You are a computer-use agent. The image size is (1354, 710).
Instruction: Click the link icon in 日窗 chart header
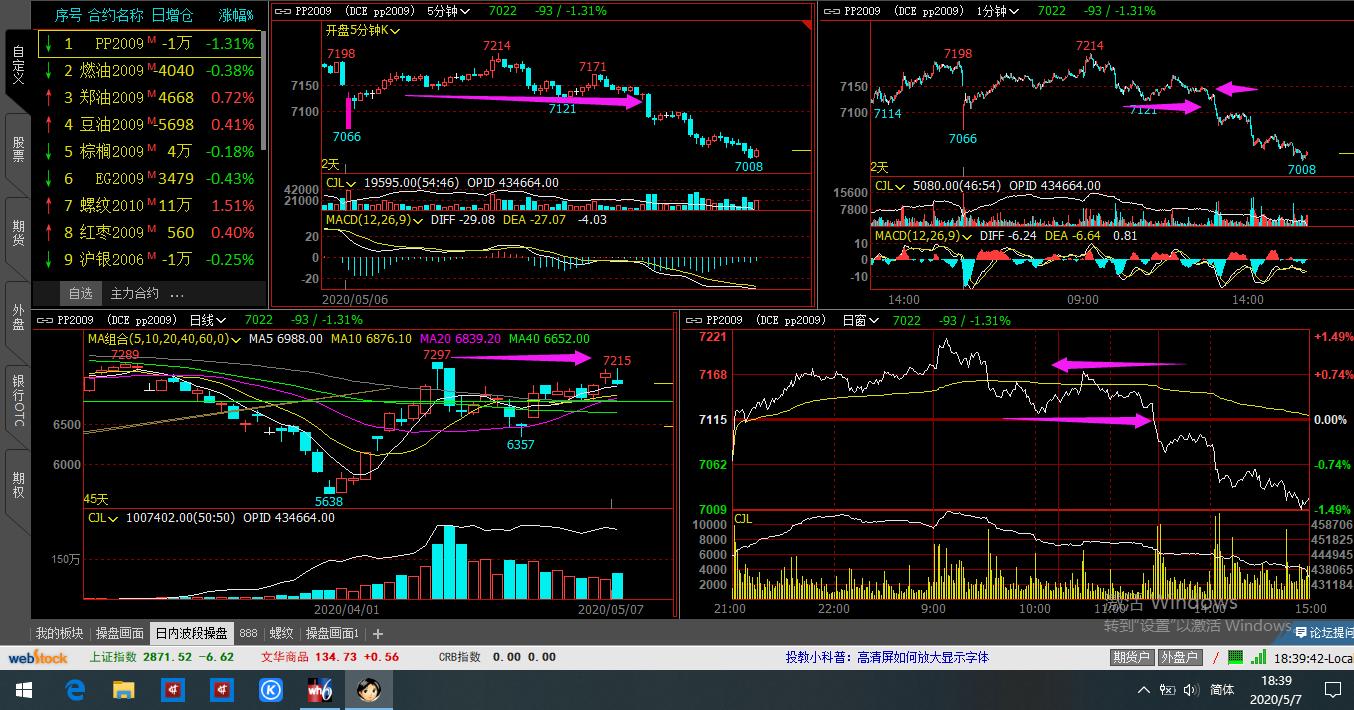click(x=694, y=320)
